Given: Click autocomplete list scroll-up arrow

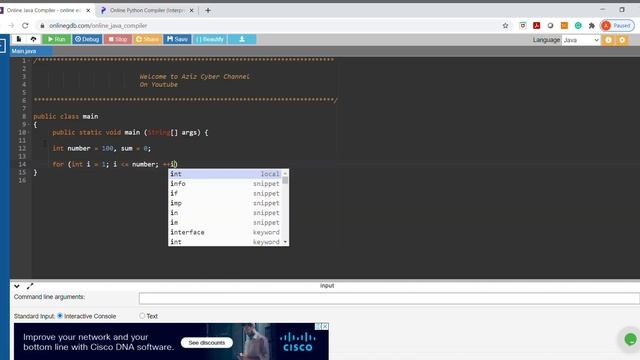Looking at the screenshot, I should [285, 173].
